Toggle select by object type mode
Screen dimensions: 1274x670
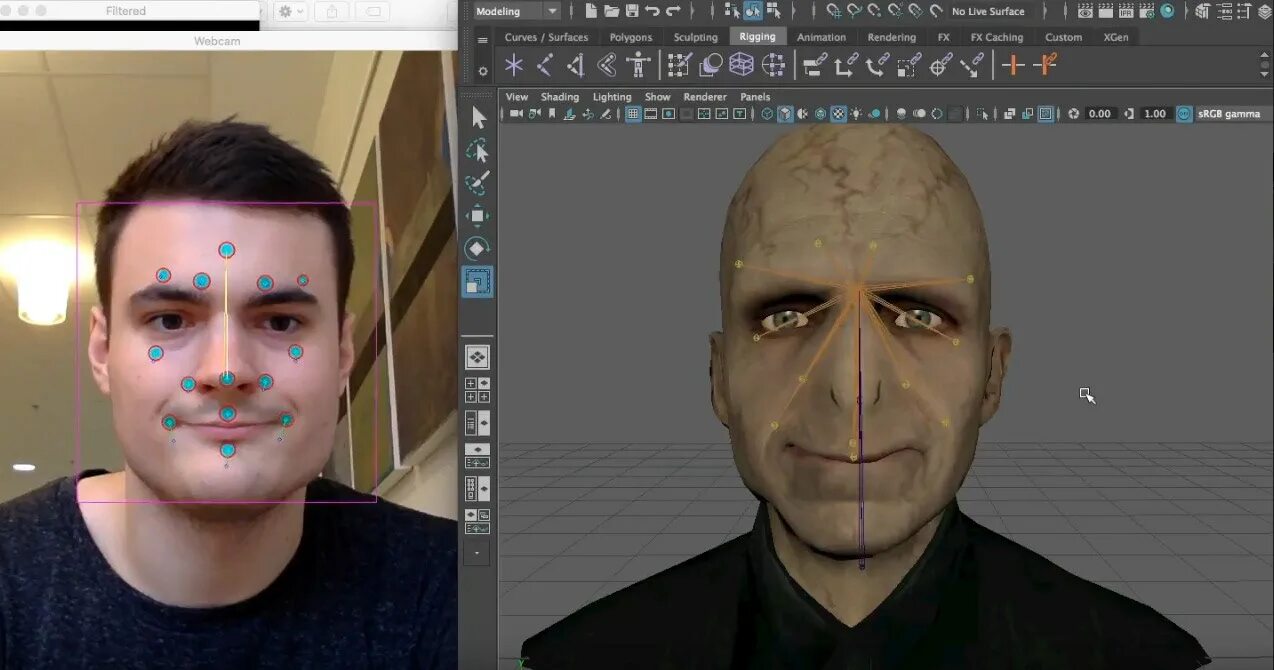pyautogui.click(x=754, y=11)
